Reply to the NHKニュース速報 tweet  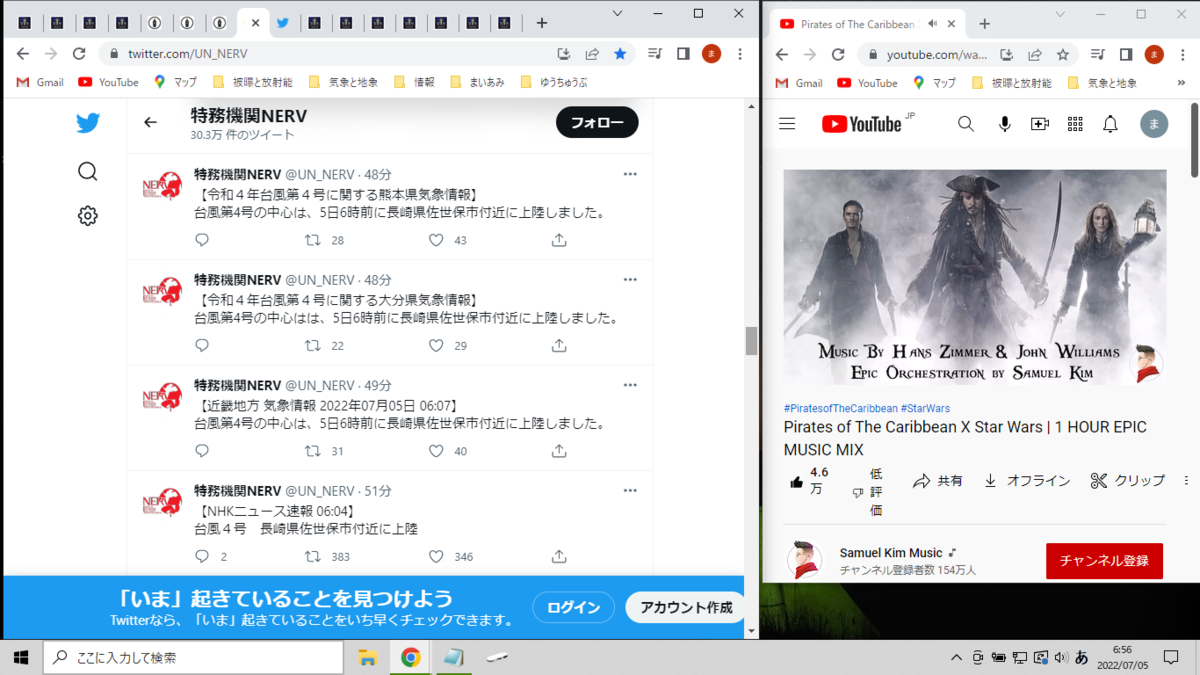click(x=202, y=556)
